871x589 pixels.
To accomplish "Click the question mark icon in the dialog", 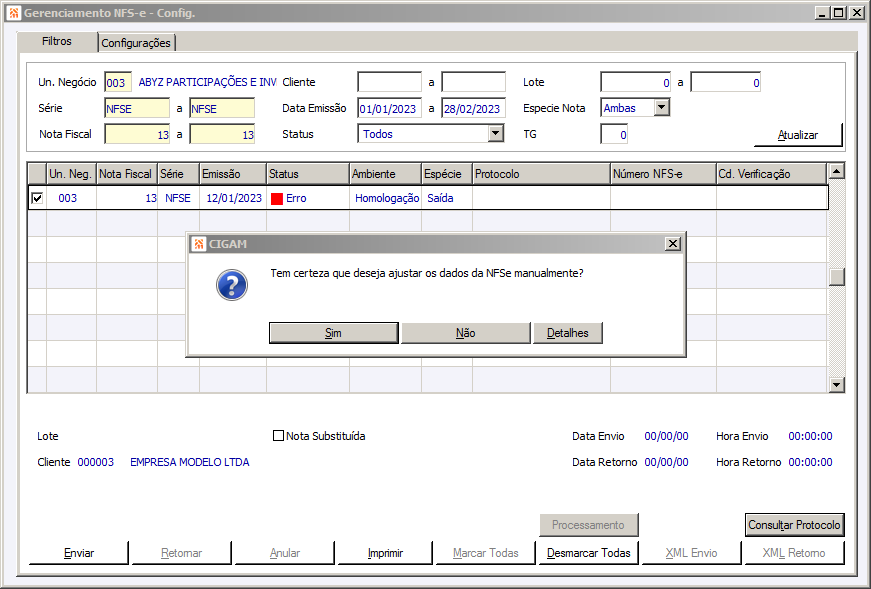I will click(x=232, y=285).
